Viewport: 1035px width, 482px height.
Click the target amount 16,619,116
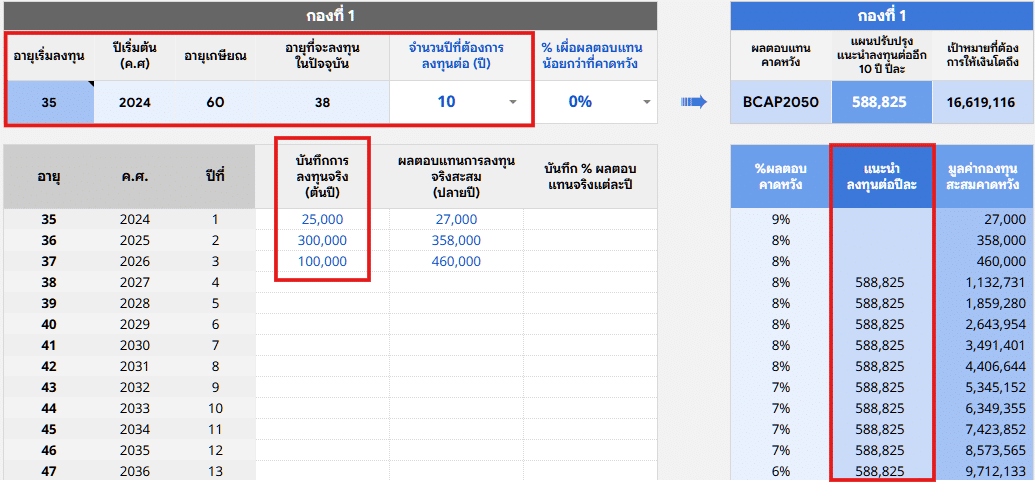coord(984,102)
